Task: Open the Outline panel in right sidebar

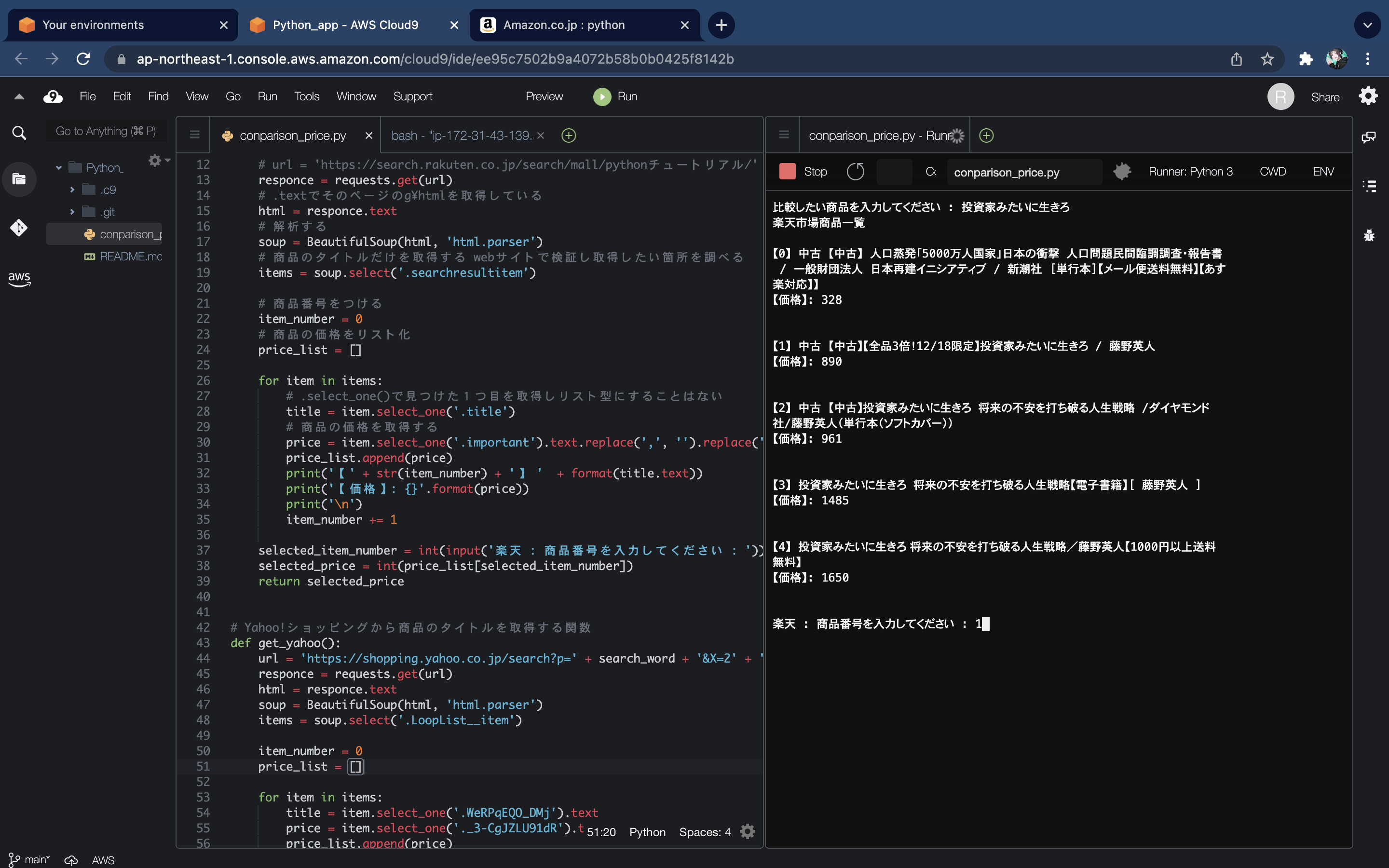Action: point(1371,186)
